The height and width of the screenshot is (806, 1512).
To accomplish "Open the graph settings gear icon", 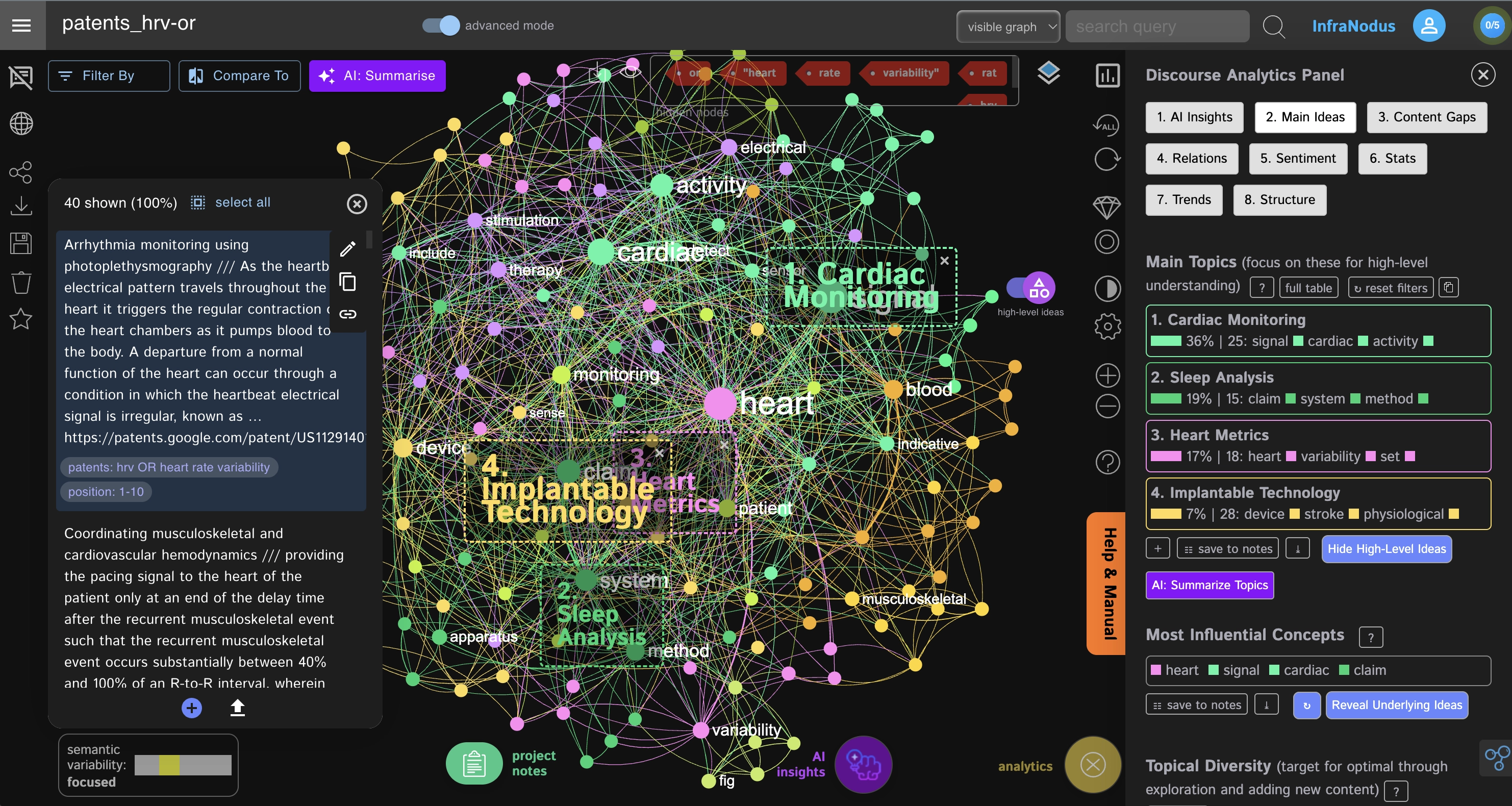I will point(1107,326).
